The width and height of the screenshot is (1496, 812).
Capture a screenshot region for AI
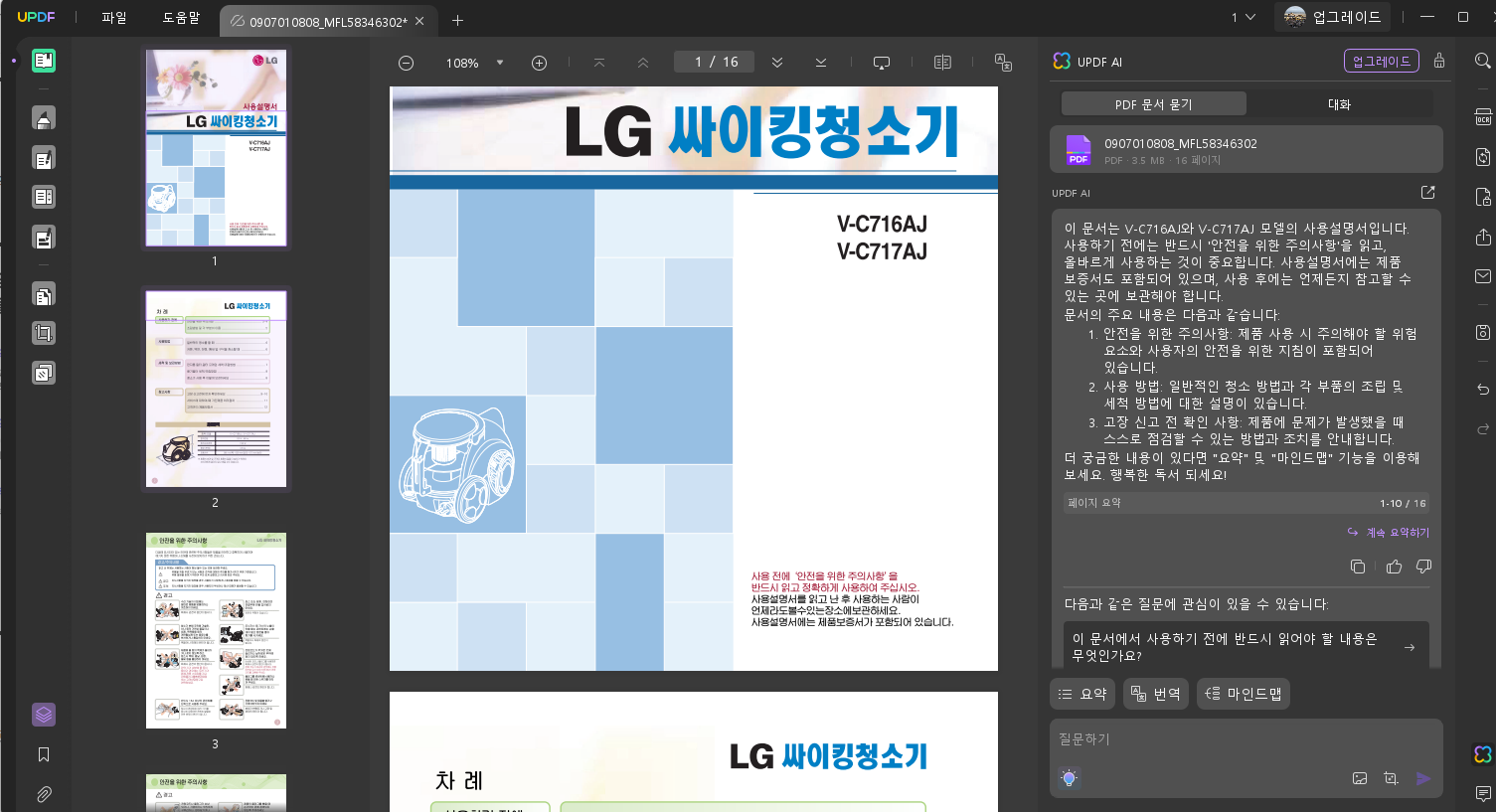[1391, 778]
